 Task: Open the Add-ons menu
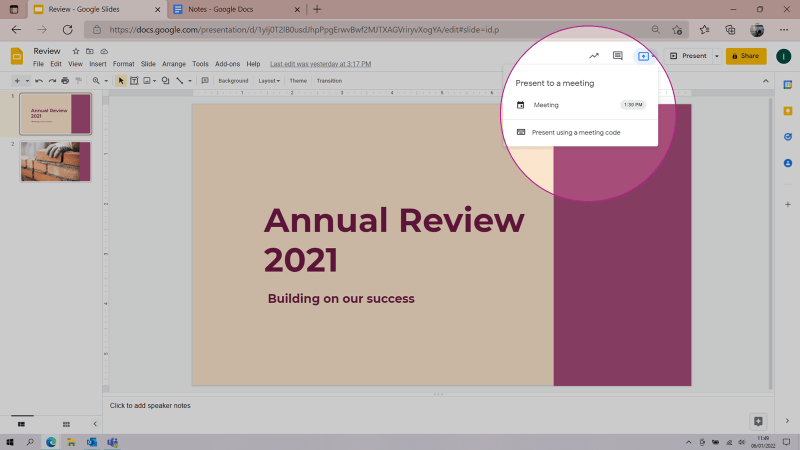pos(228,64)
